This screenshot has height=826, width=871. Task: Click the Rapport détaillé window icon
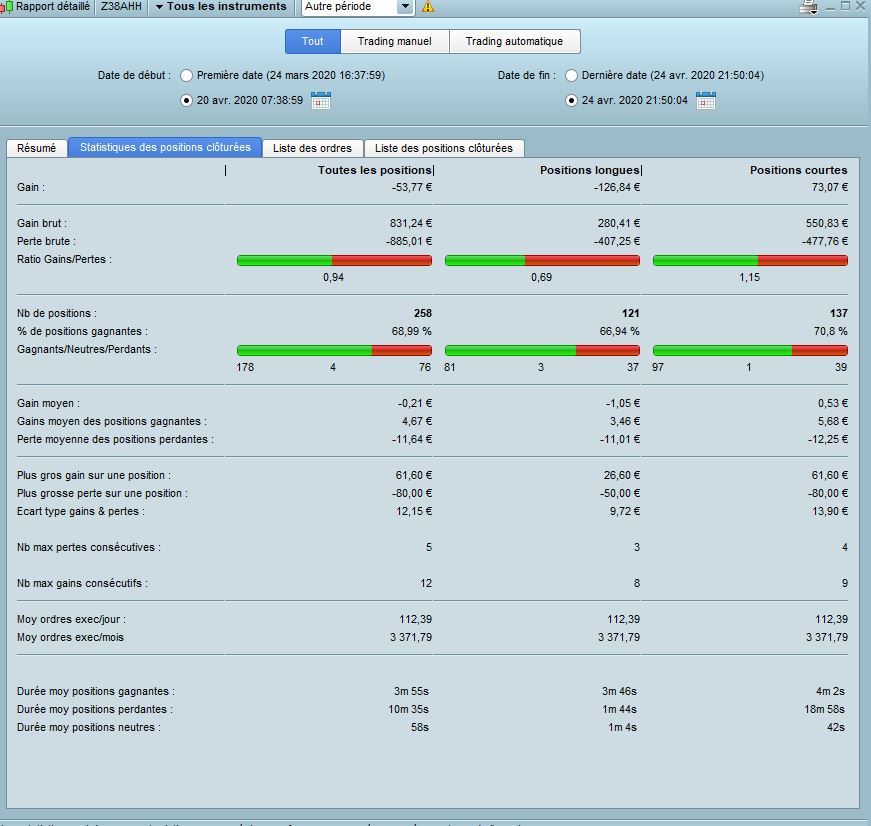(6, 7)
